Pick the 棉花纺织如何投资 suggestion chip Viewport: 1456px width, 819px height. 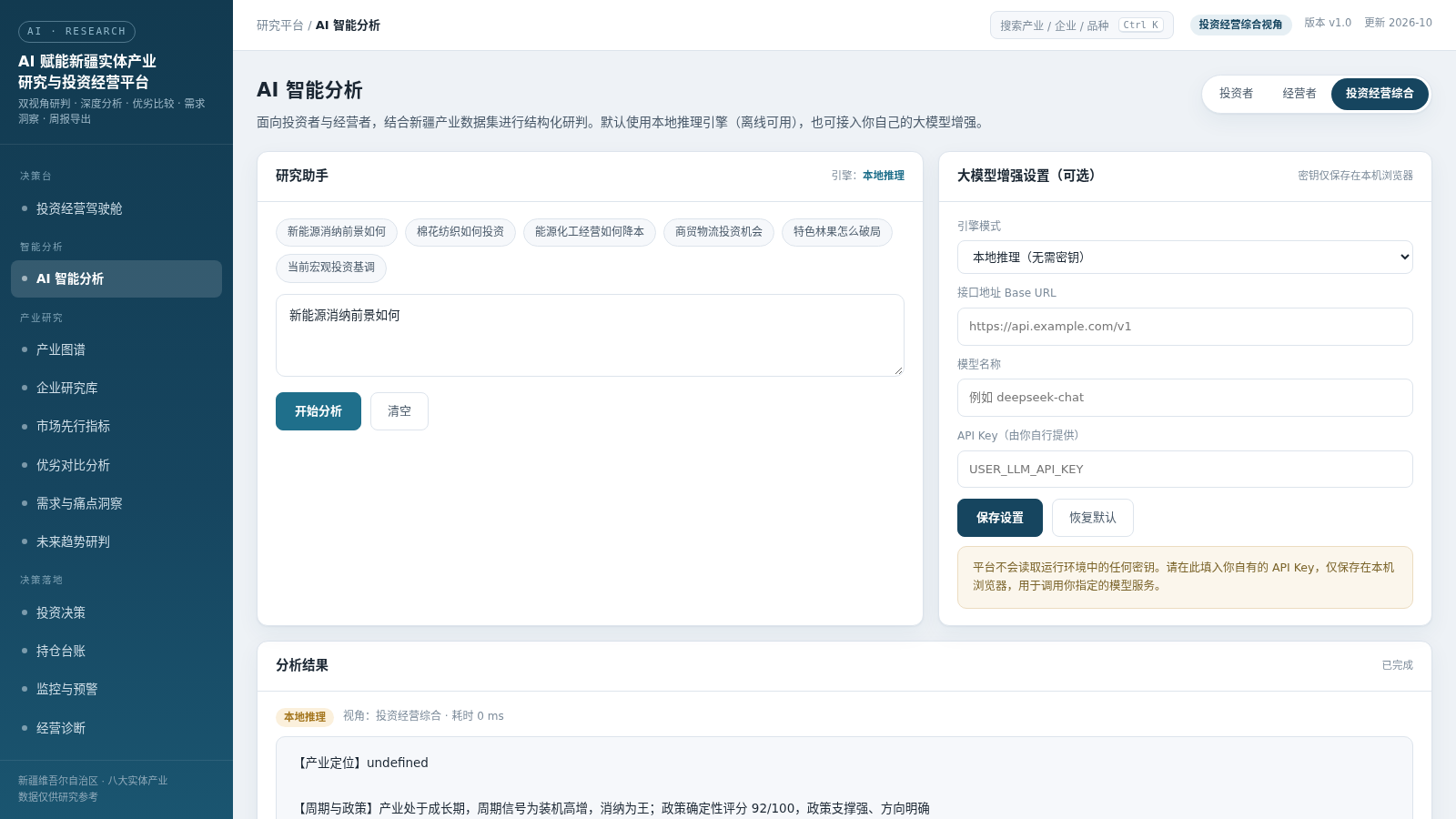pyautogui.click(x=460, y=232)
